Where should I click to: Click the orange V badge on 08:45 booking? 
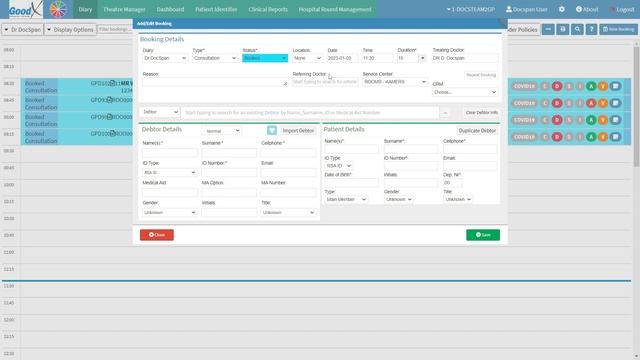coord(602,103)
